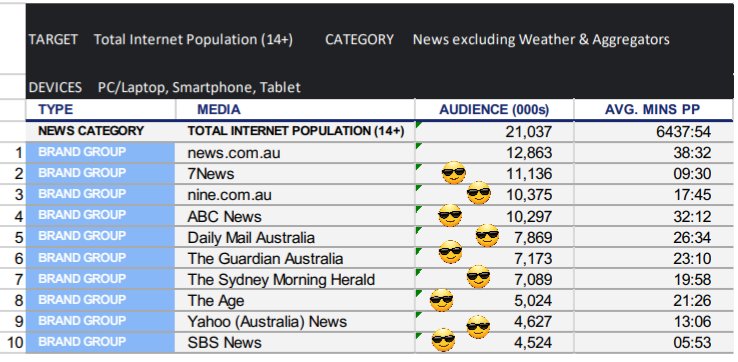The image size is (738, 362).
Task: Click the BRAND GROUP cell in the news.com.au row
Action: (101, 153)
